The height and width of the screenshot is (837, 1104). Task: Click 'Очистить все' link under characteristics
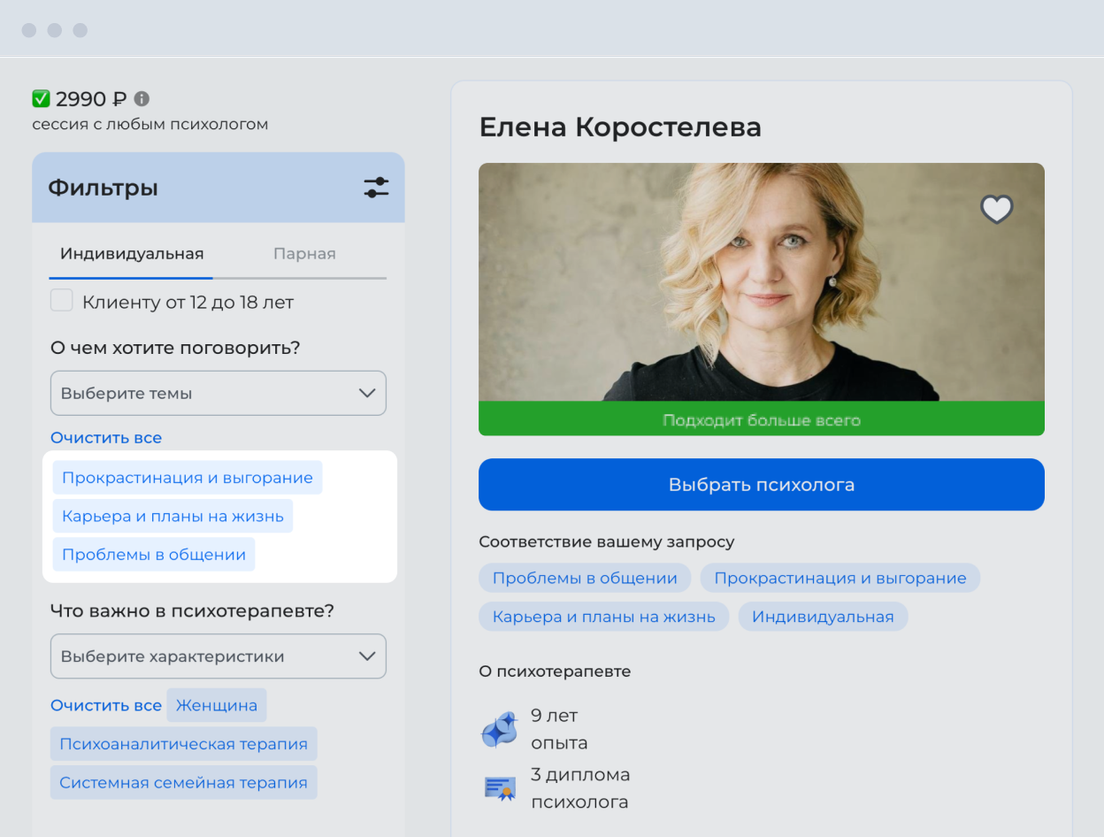click(x=106, y=705)
